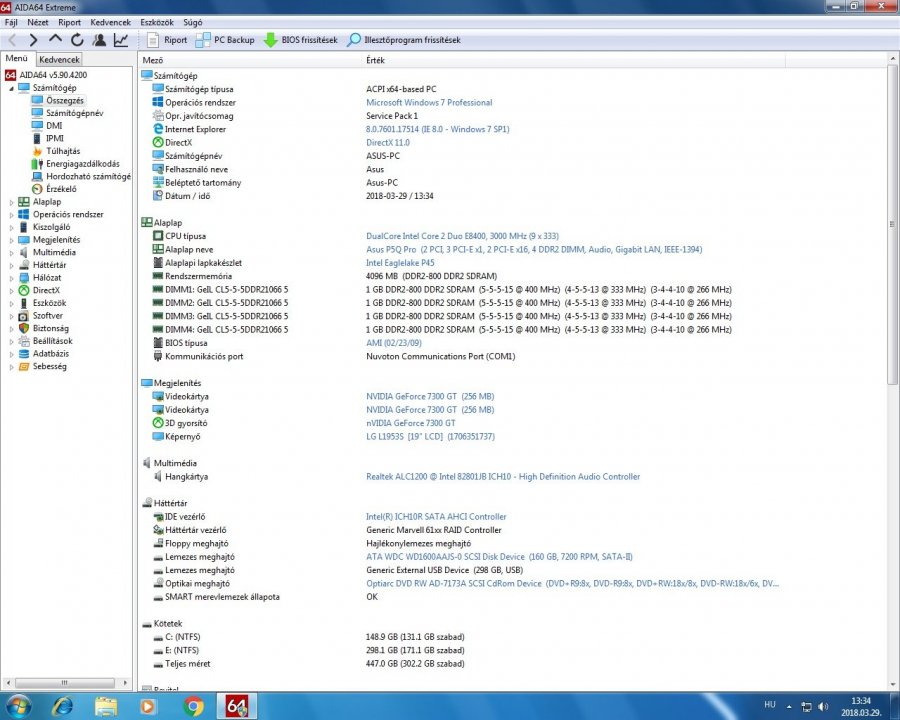The width and height of the screenshot is (900, 720).
Task: Switch to the Kedvencek tab
Action: point(60,59)
